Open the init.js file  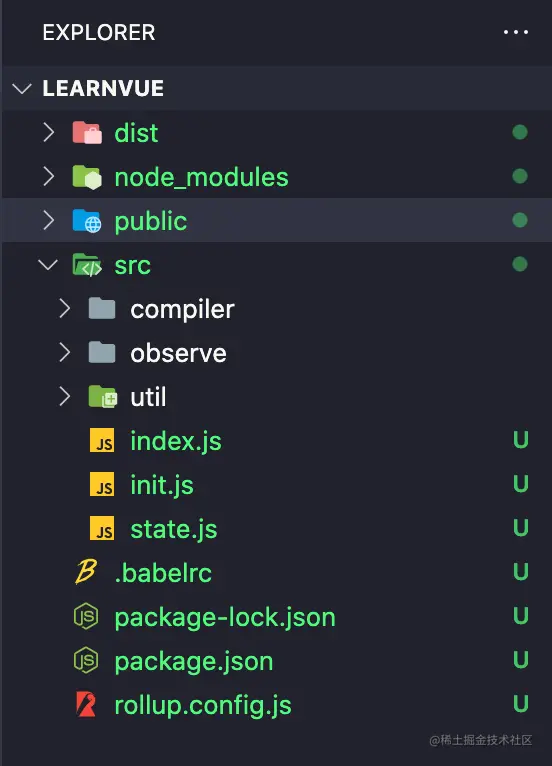pos(162,485)
